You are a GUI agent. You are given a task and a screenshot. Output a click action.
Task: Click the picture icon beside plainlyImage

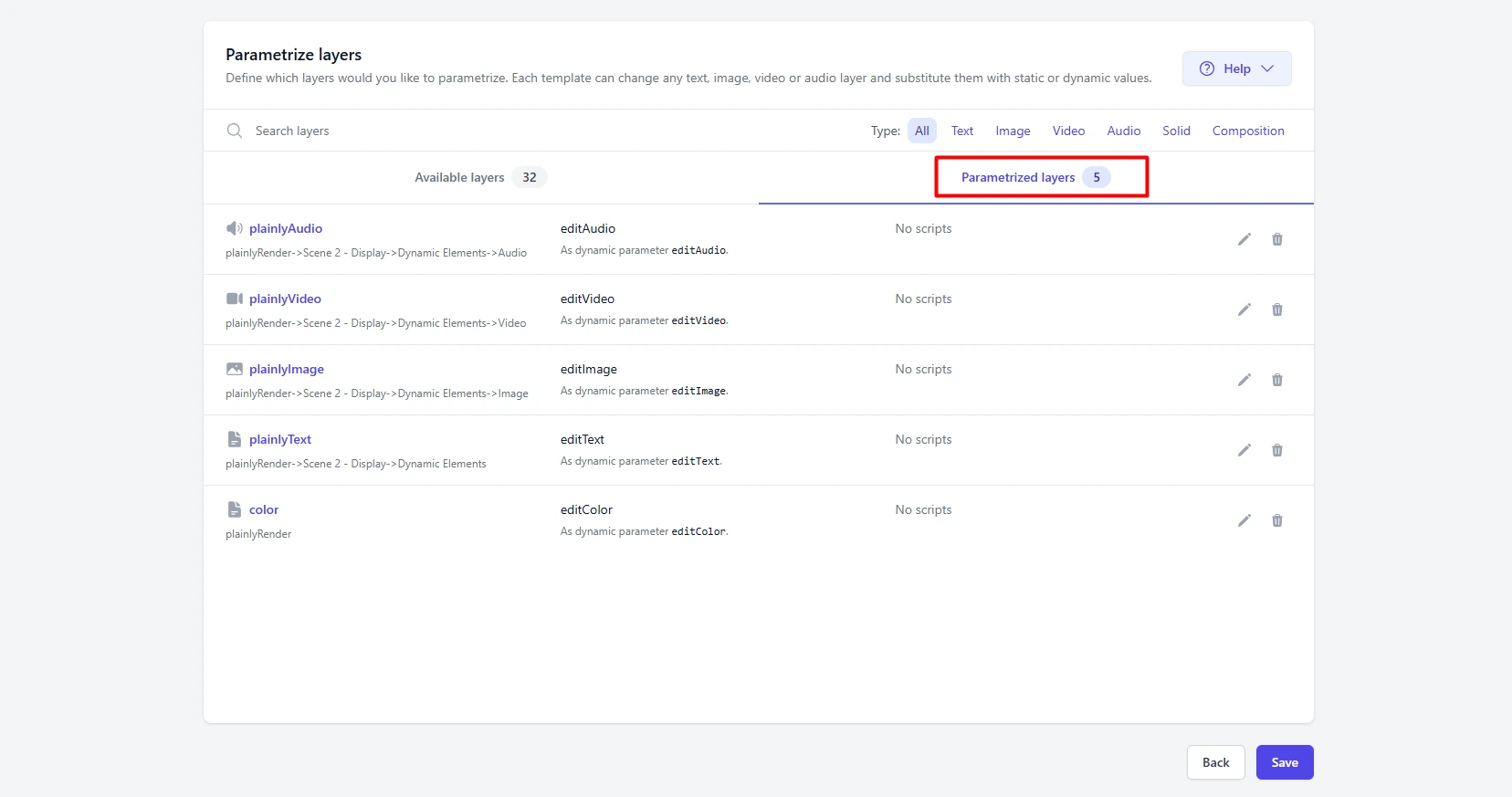point(235,369)
